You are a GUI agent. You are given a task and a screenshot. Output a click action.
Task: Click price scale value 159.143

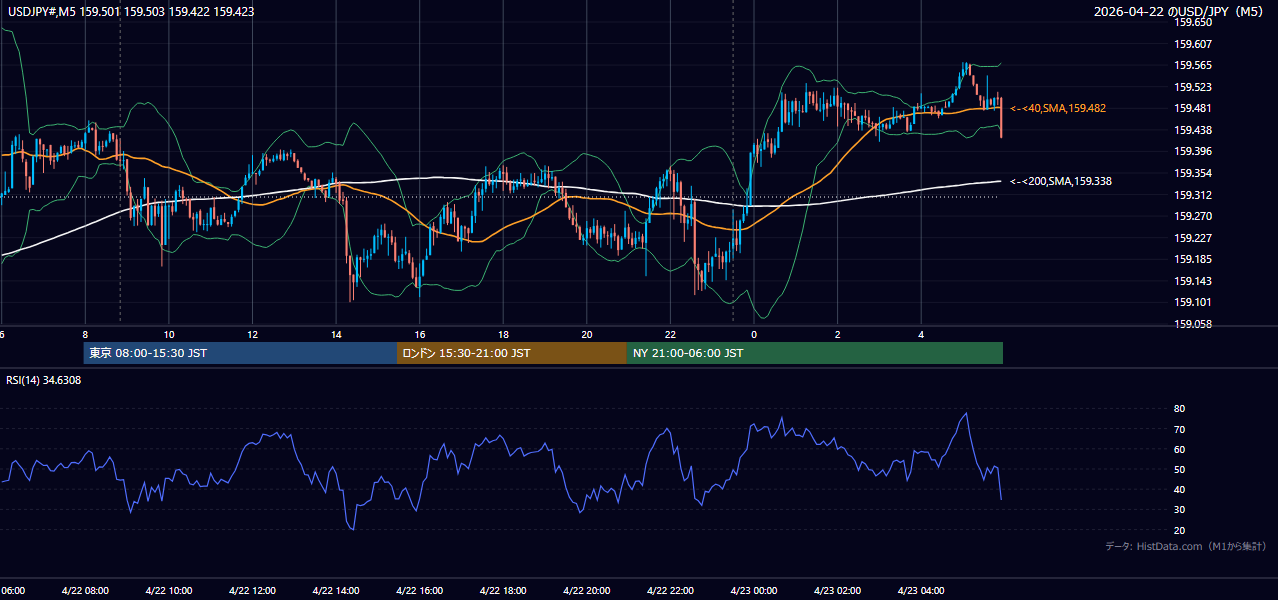pos(1193,281)
